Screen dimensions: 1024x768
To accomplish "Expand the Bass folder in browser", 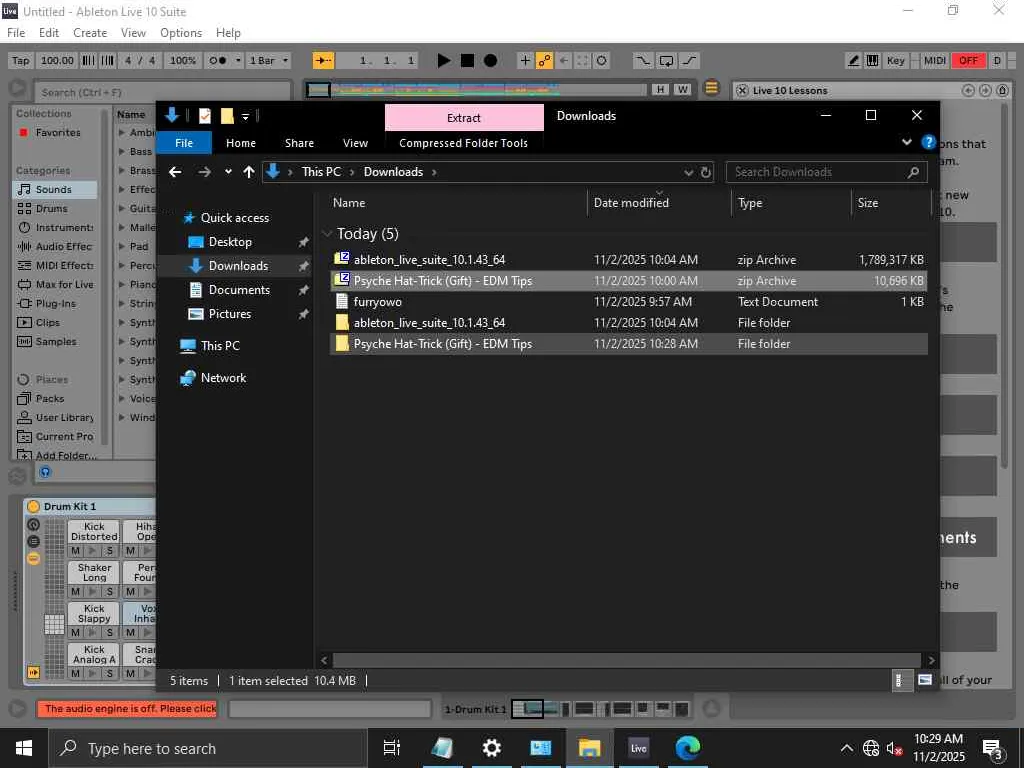I will (122, 152).
